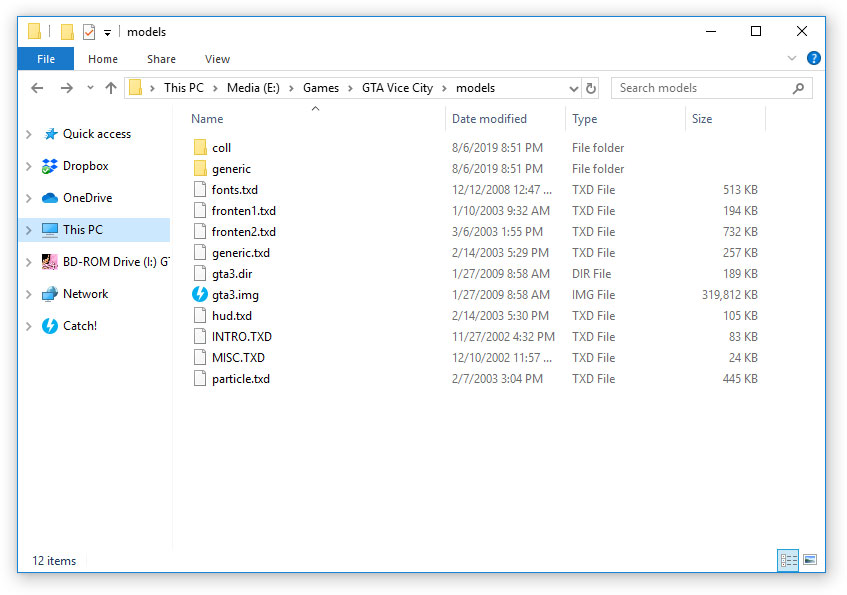This screenshot has height=595, width=847.
Task: Sort by the Name column header
Action: pyautogui.click(x=207, y=119)
